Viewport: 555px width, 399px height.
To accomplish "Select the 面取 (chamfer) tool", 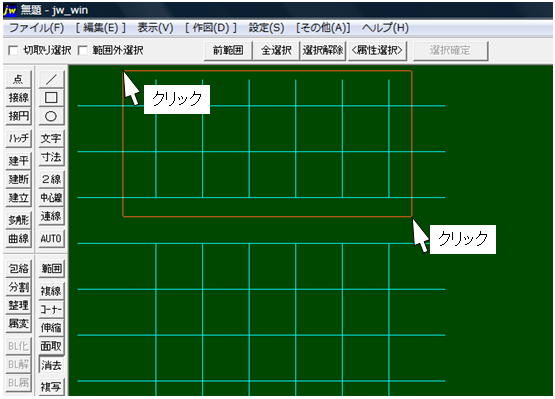I will [51, 347].
